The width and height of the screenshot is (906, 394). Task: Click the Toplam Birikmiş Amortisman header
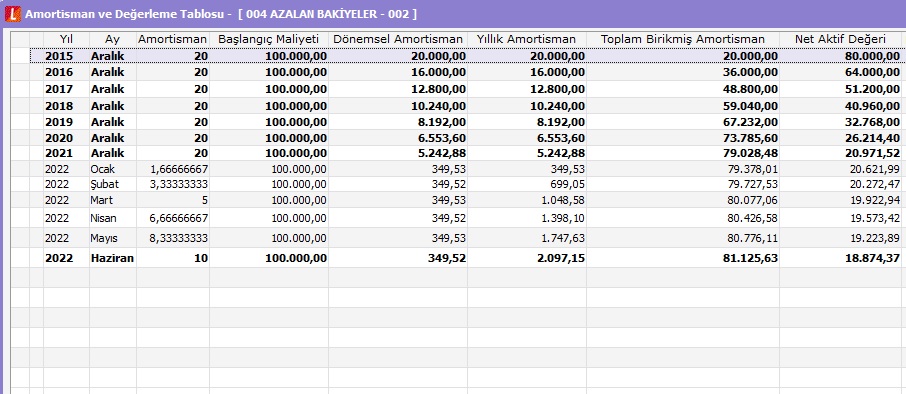(x=682, y=39)
